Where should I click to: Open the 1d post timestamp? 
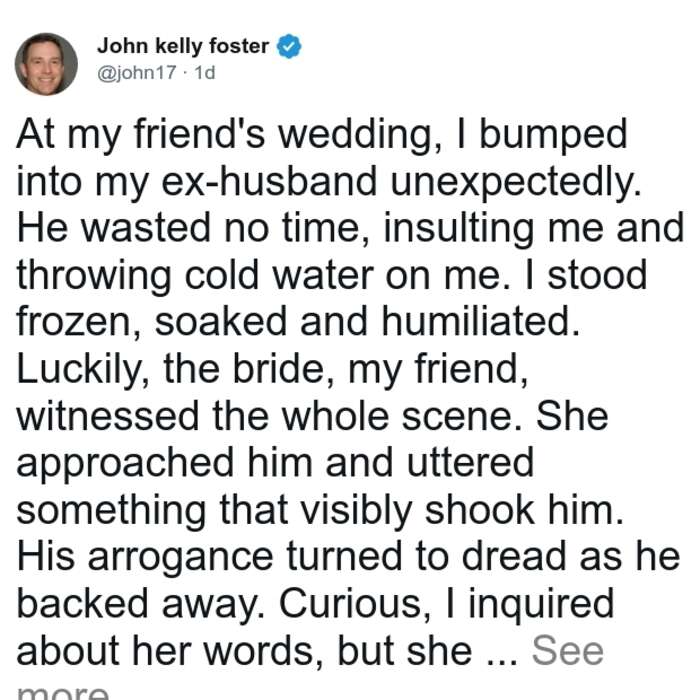click(x=205, y=72)
